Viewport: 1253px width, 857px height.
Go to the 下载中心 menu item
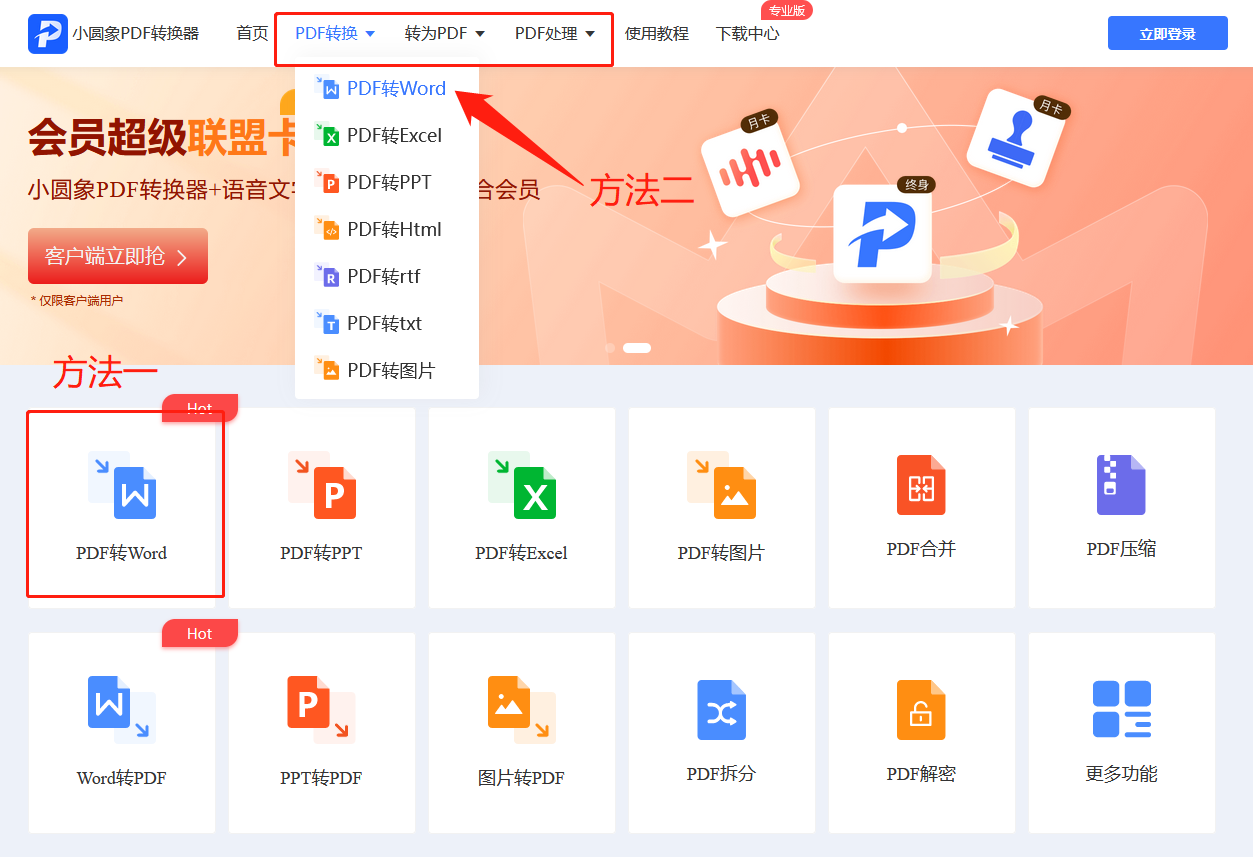pyautogui.click(x=746, y=33)
